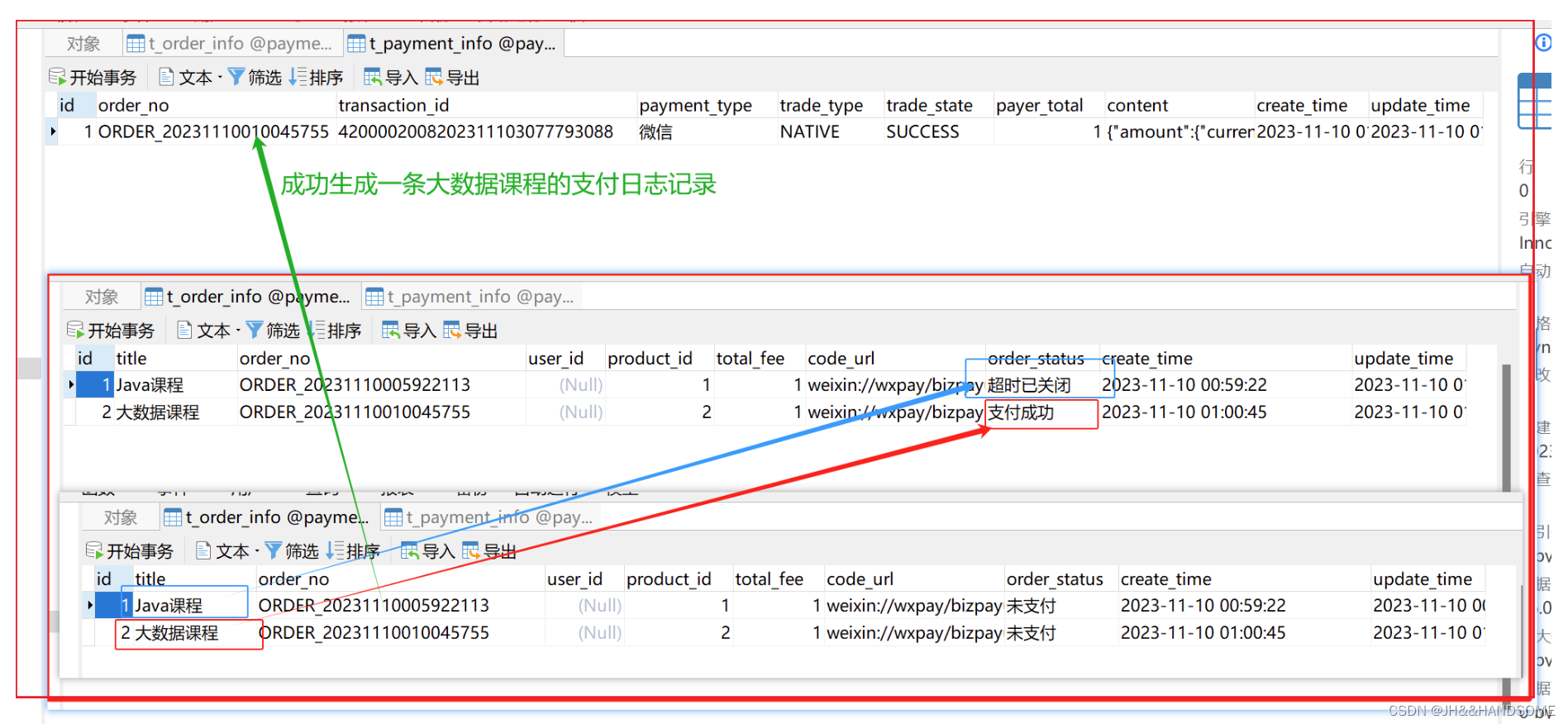Click 开始事务 in the top t_payment_info window
The height and width of the screenshot is (724, 1568).
coord(93,77)
